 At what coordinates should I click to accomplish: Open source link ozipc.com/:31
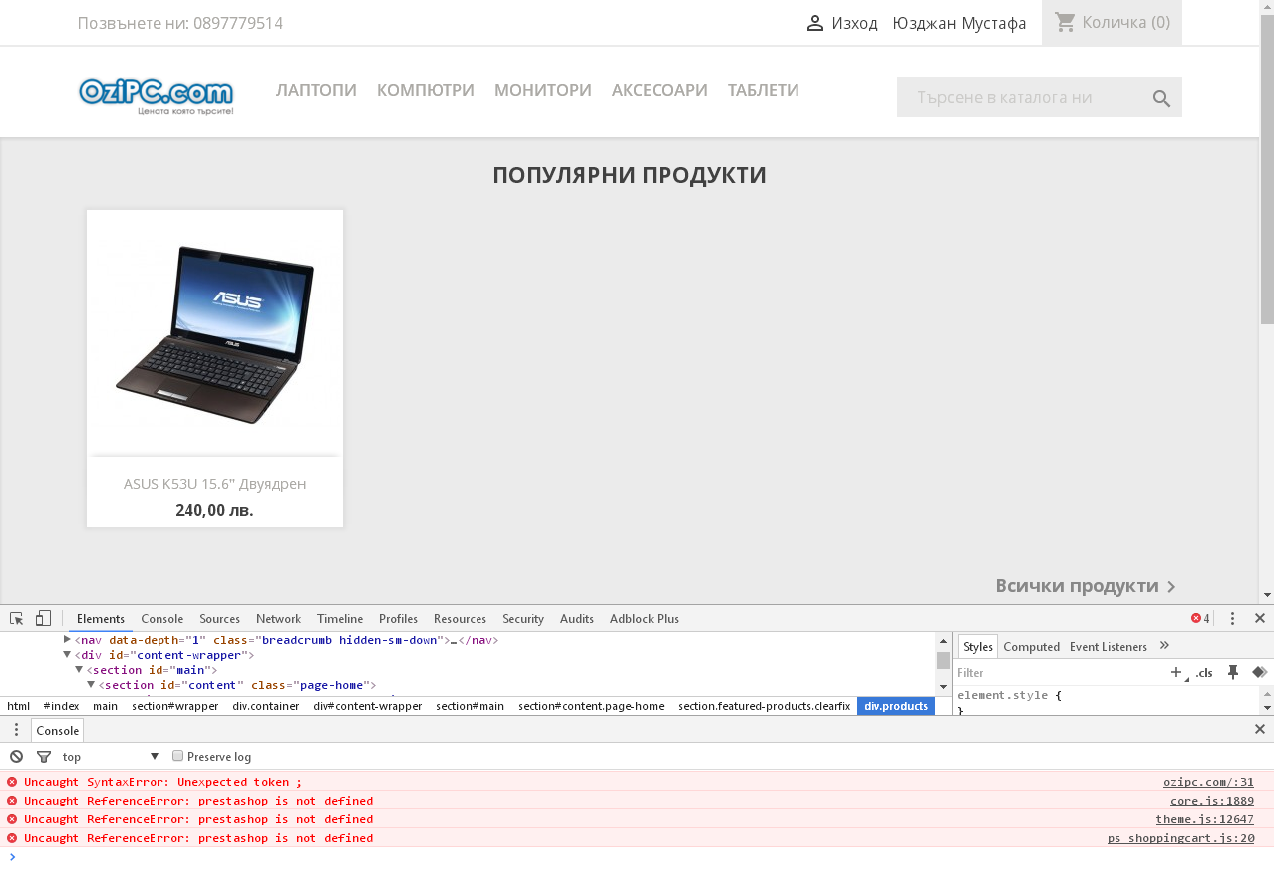[x=1208, y=782]
